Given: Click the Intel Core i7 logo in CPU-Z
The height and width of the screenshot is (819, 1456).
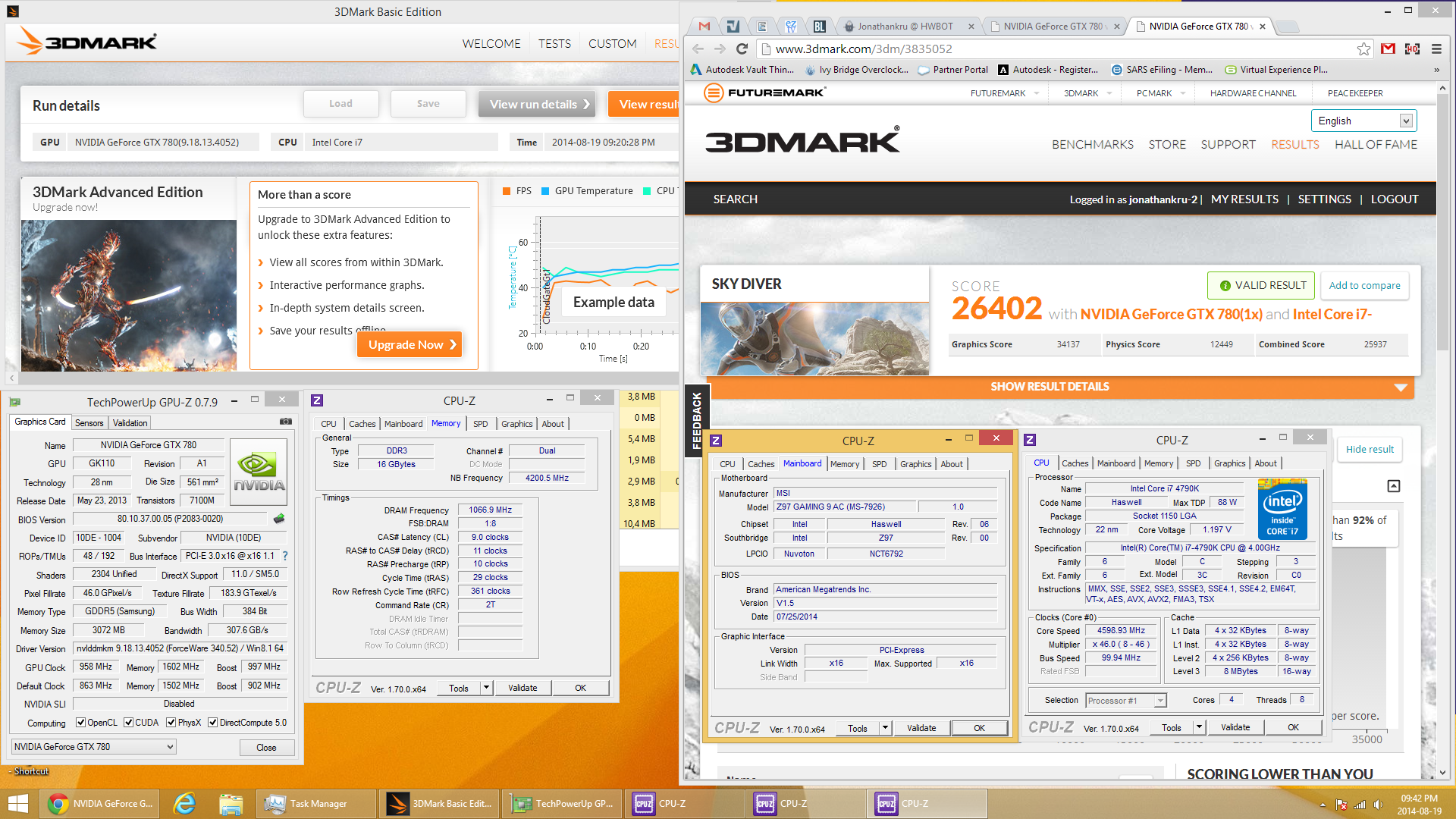Looking at the screenshot, I should [1282, 508].
